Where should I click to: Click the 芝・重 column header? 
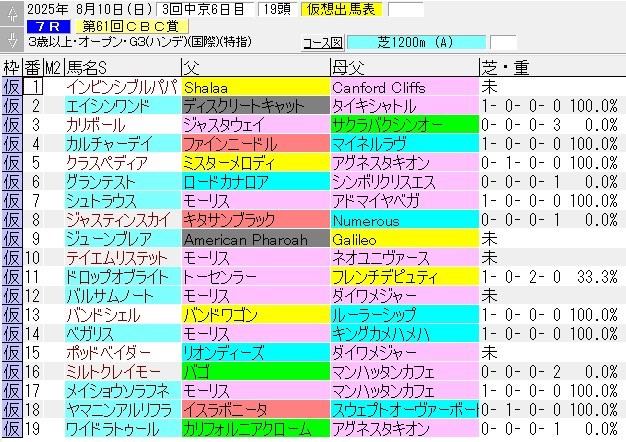[x=552, y=67]
